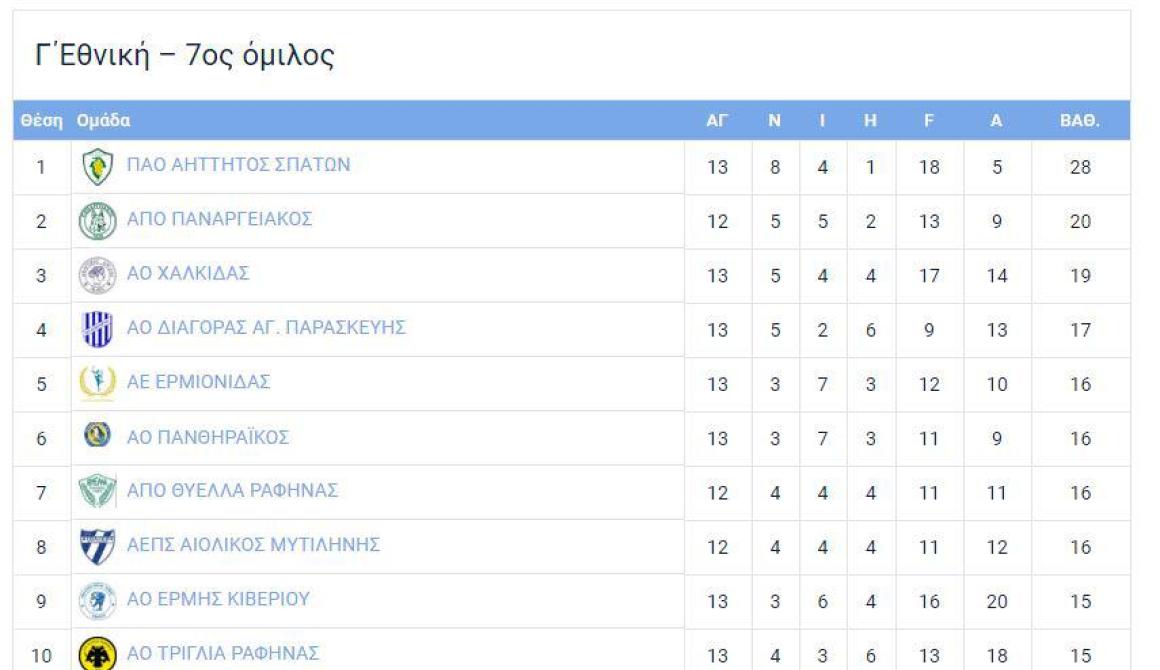Screen dimensions: 1160x670
Task: Click the ΑΟ ΠΑΝΘΗΡΑΪΚΟΣ badge
Action: (x=98, y=436)
